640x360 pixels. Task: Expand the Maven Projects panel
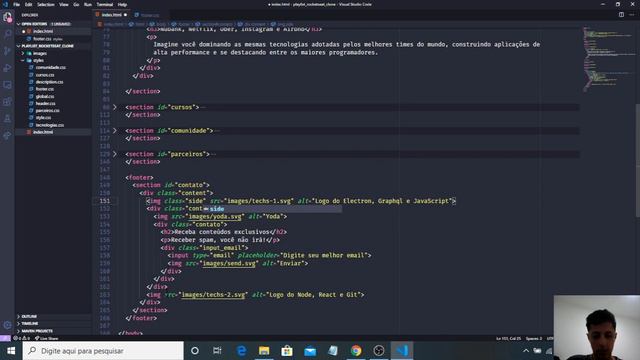pos(37,331)
